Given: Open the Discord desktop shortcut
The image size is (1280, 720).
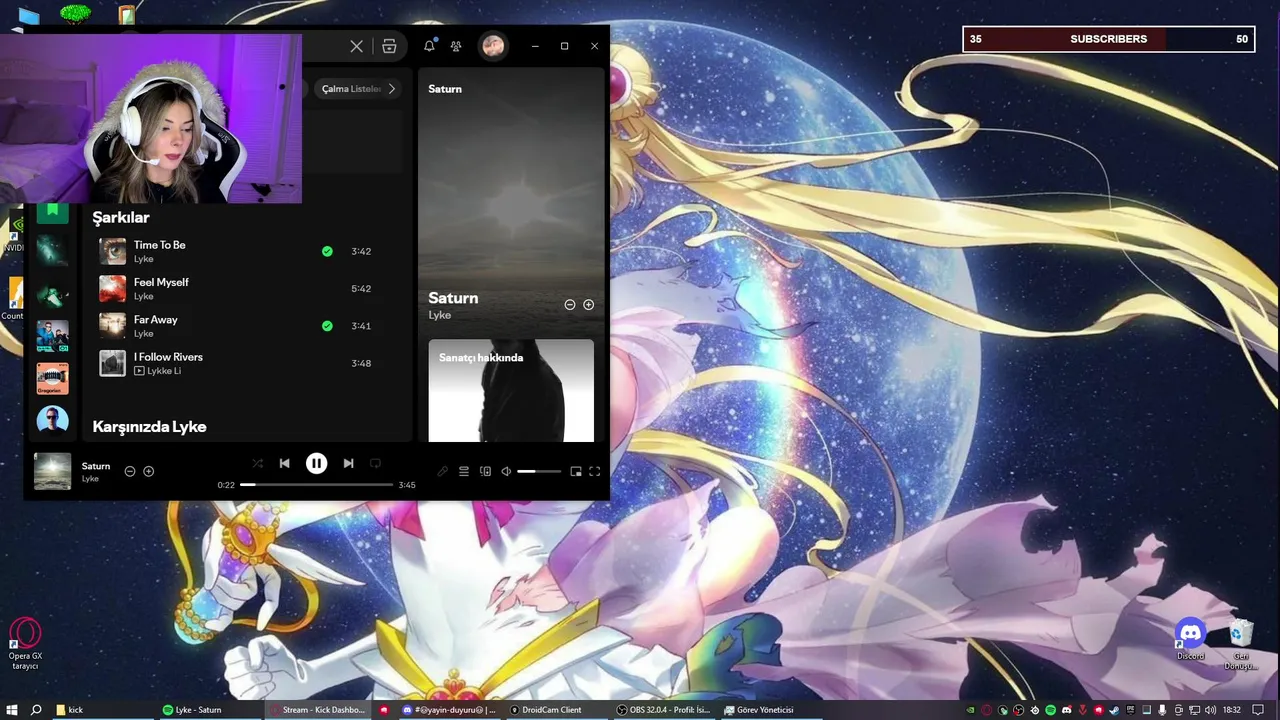Looking at the screenshot, I should pyautogui.click(x=1190, y=639).
